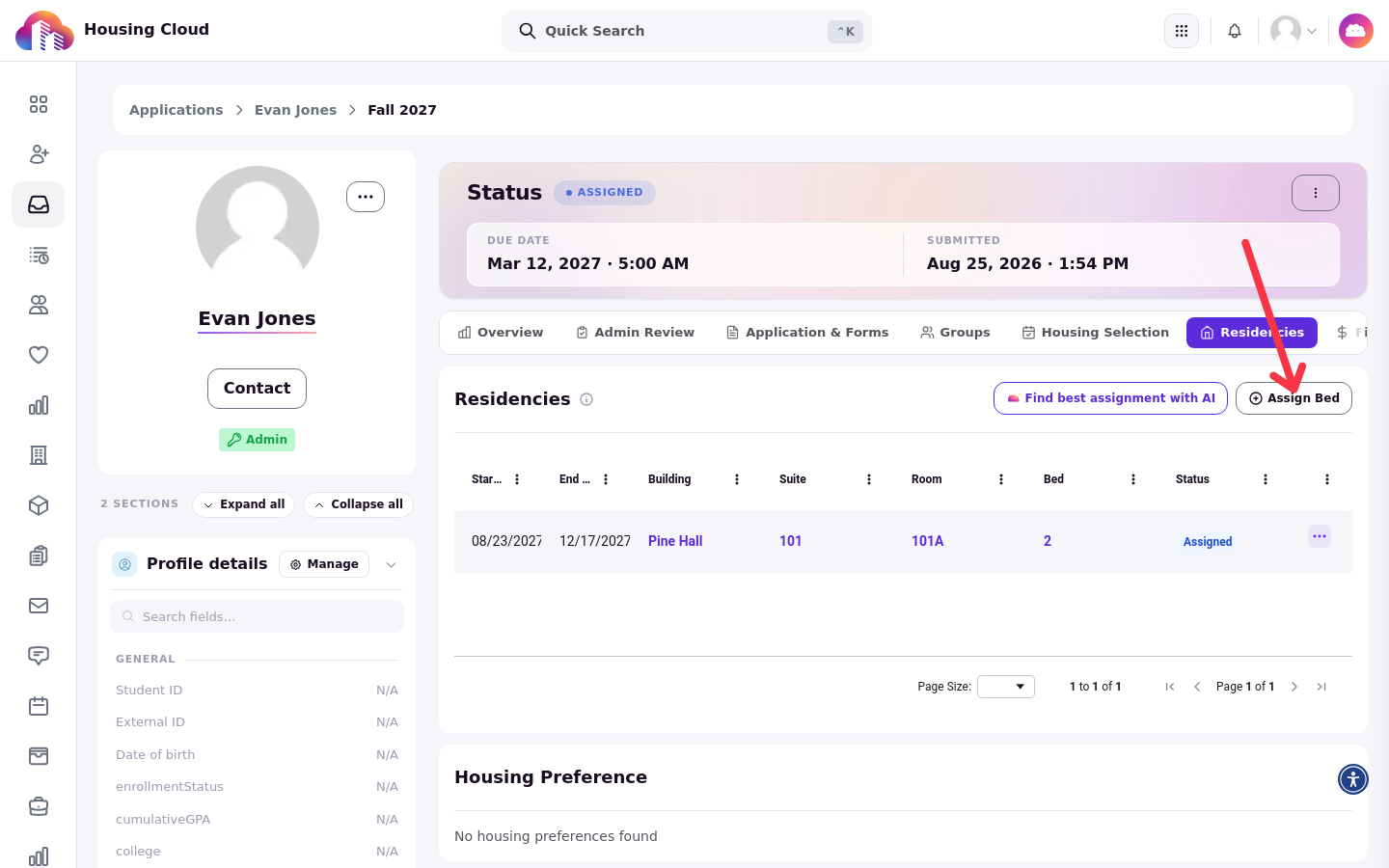Go to Applications breadcrumb
This screenshot has height=868, width=1389.
pyautogui.click(x=176, y=110)
